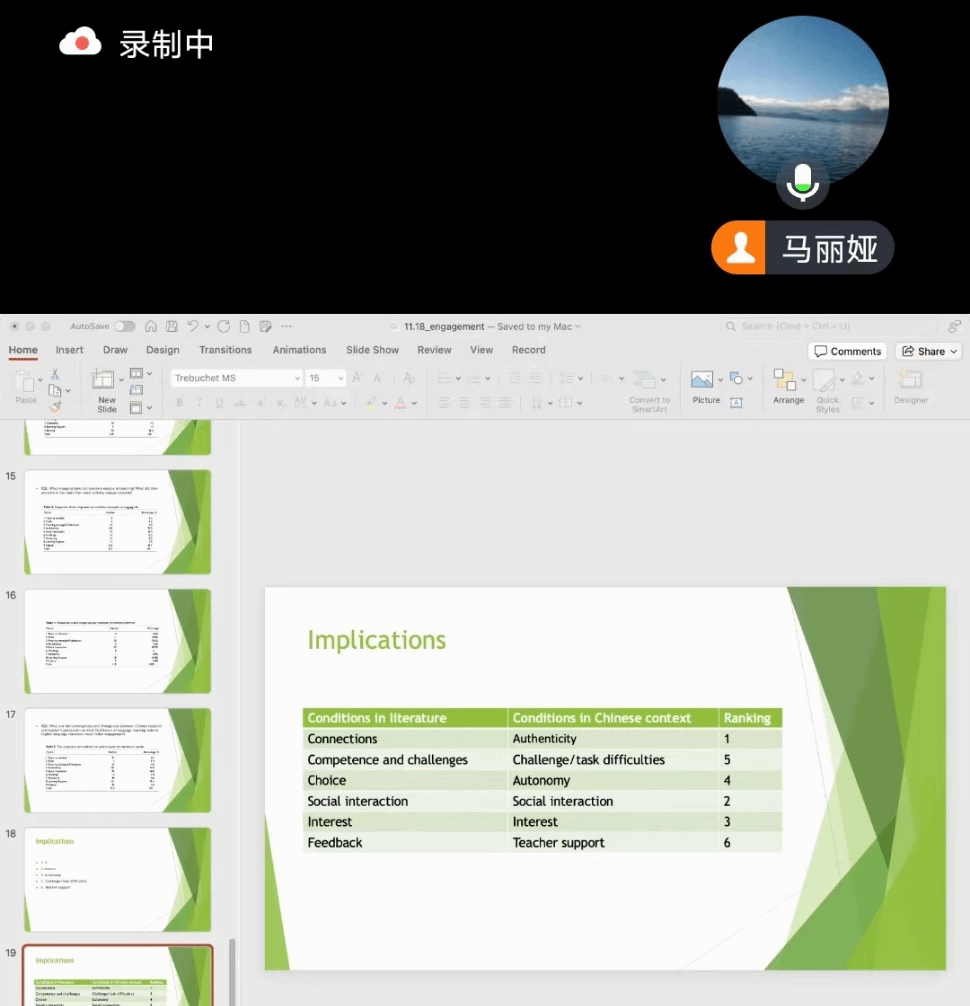
Task: Click the New Slide icon
Action: [104, 381]
